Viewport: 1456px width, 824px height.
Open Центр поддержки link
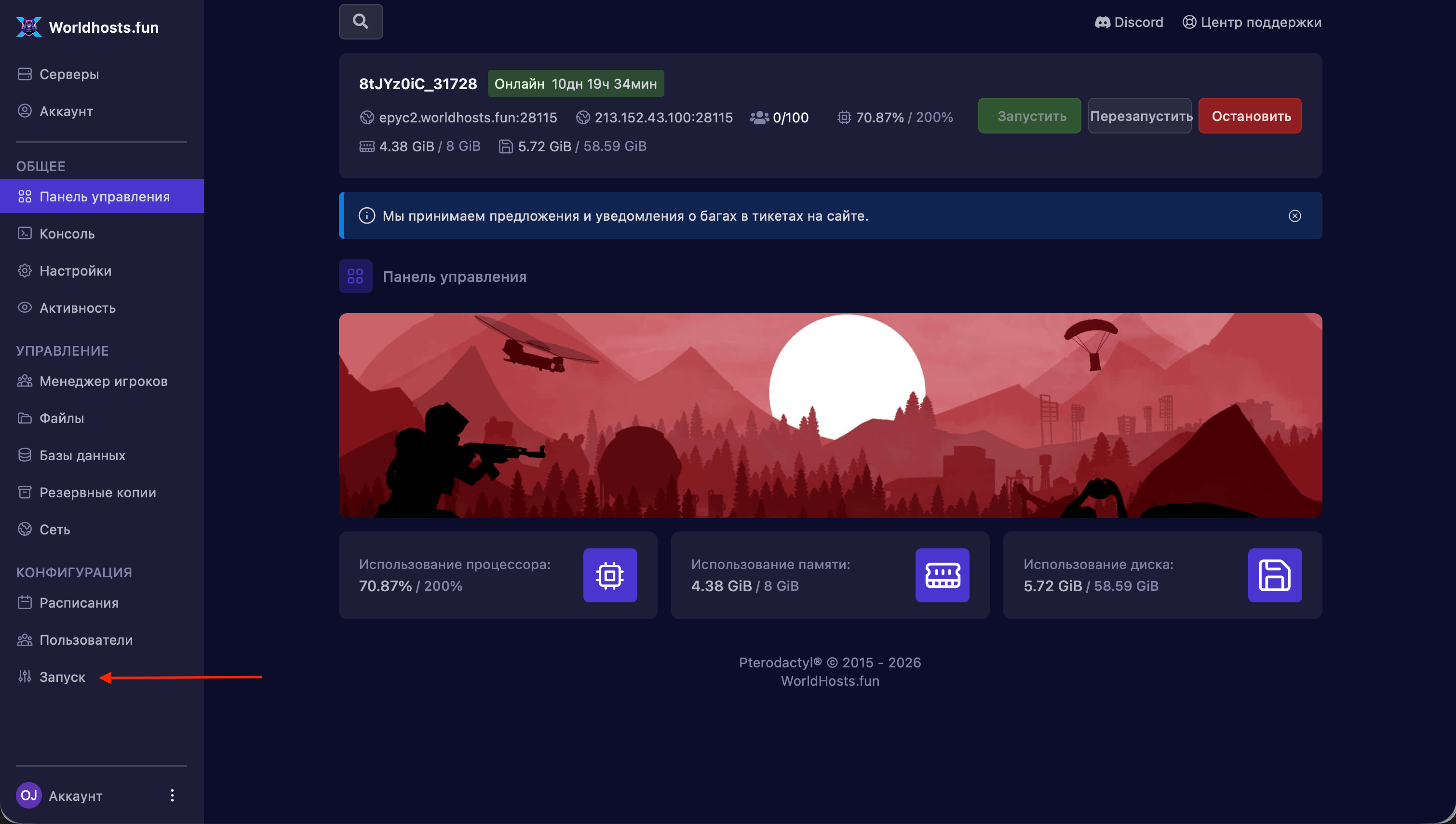(x=1252, y=22)
